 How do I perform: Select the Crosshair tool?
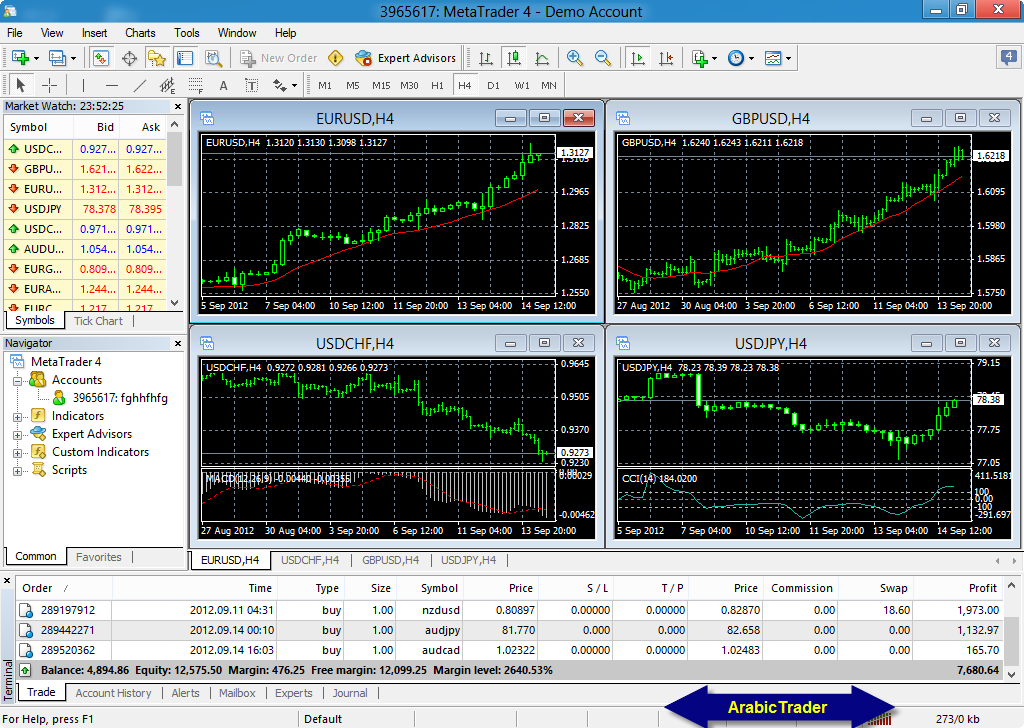tap(49, 85)
